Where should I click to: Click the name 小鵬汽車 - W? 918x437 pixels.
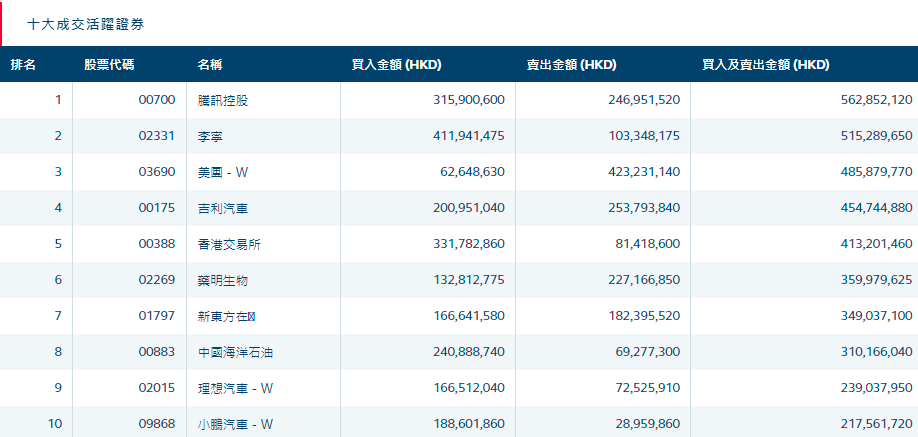[236, 424]
